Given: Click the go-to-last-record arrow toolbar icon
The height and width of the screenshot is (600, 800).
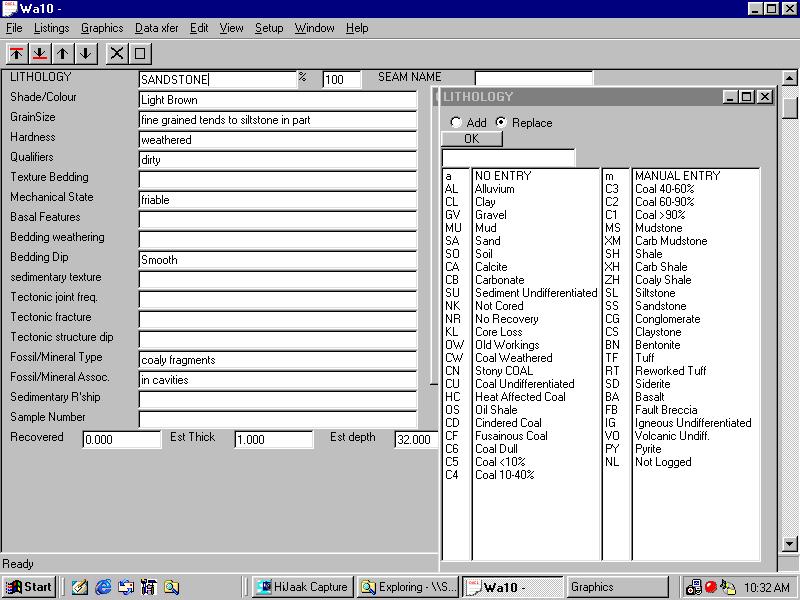Looking at the screenshot, I should 40,53.
